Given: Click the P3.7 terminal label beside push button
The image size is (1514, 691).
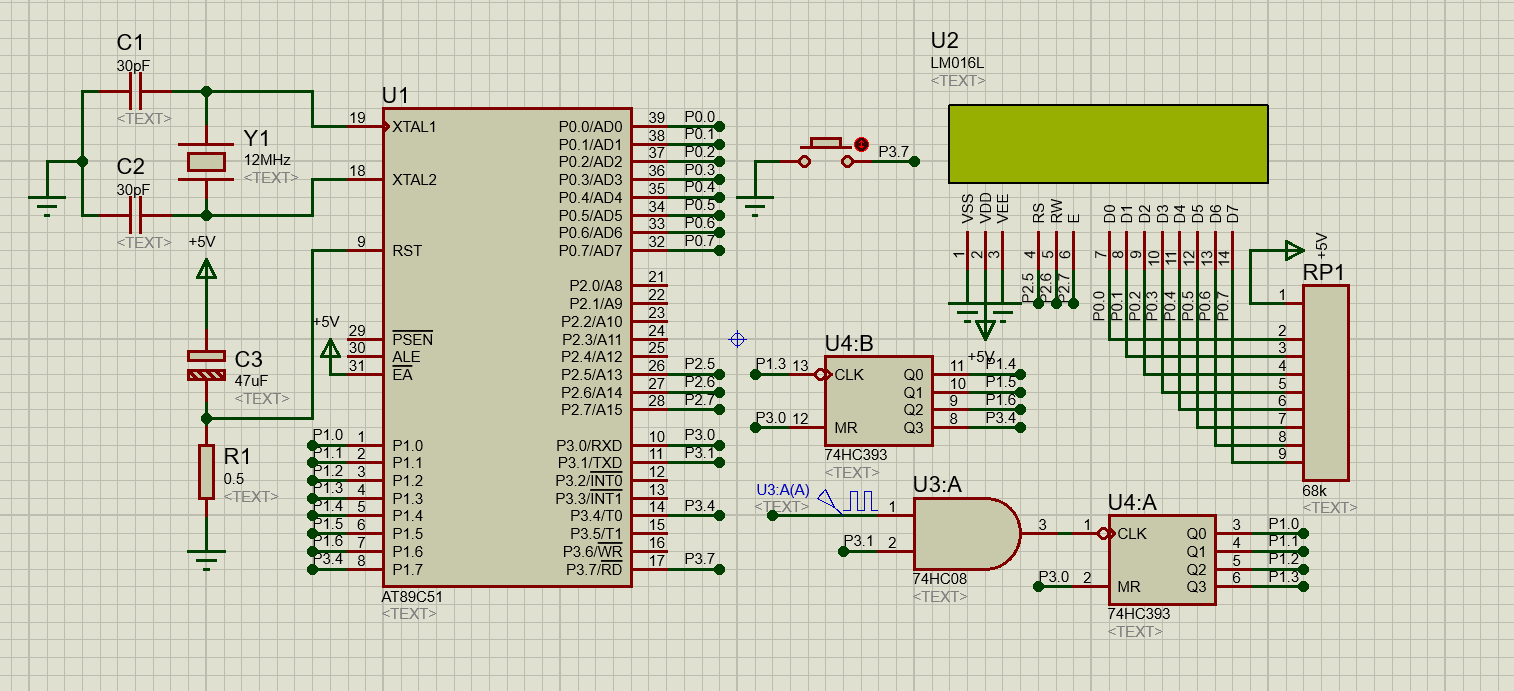Looking at the screenshot, I should click(x=893, y=152).
